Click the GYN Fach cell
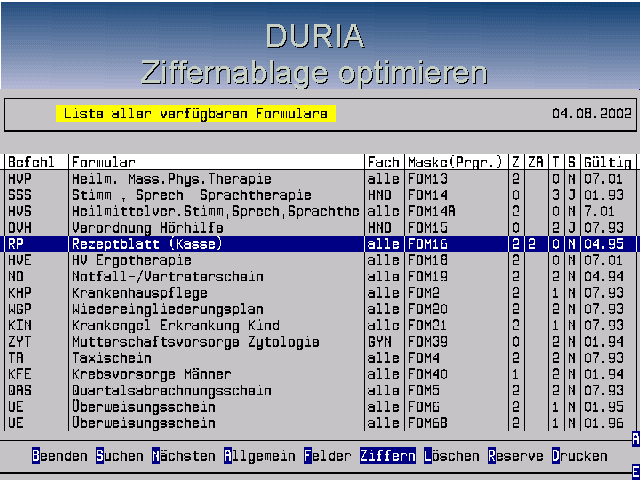This screenshot has height=480, width=640. 380,342
